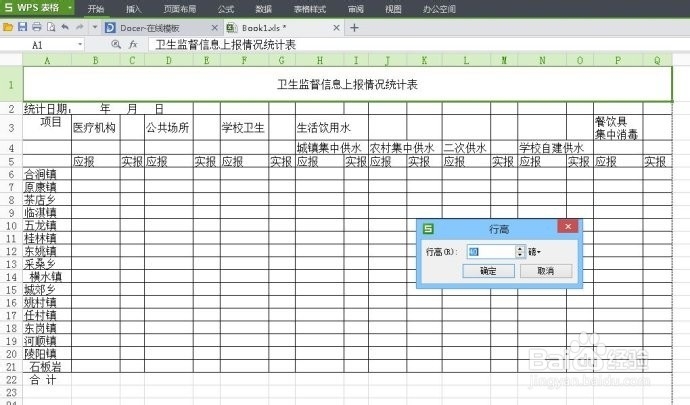Open the 磅 unit dropdown in dialog
Screen dimensions: 690x405
point(535,252)
